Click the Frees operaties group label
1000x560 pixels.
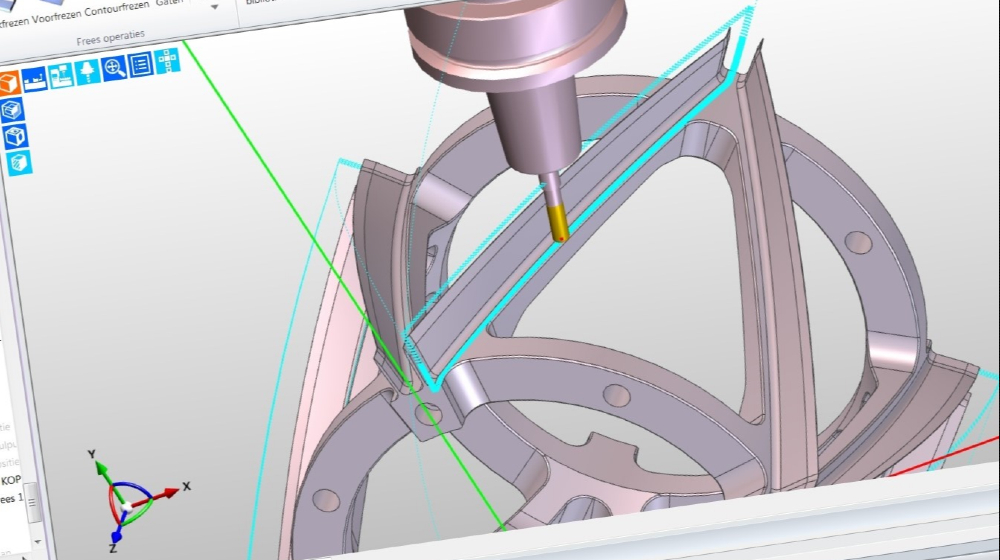(110, 38)
